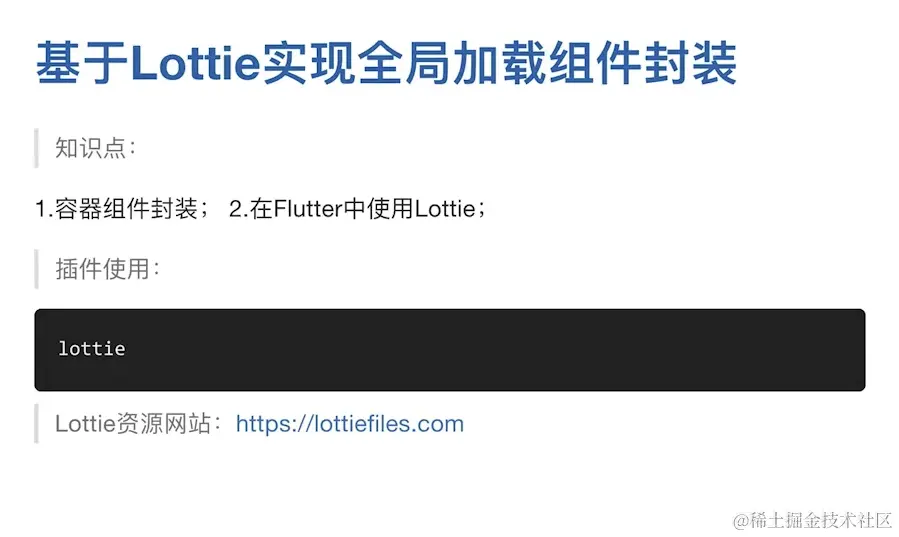Click the gray quote bar beside 知识点

click(x=37, y=148)
